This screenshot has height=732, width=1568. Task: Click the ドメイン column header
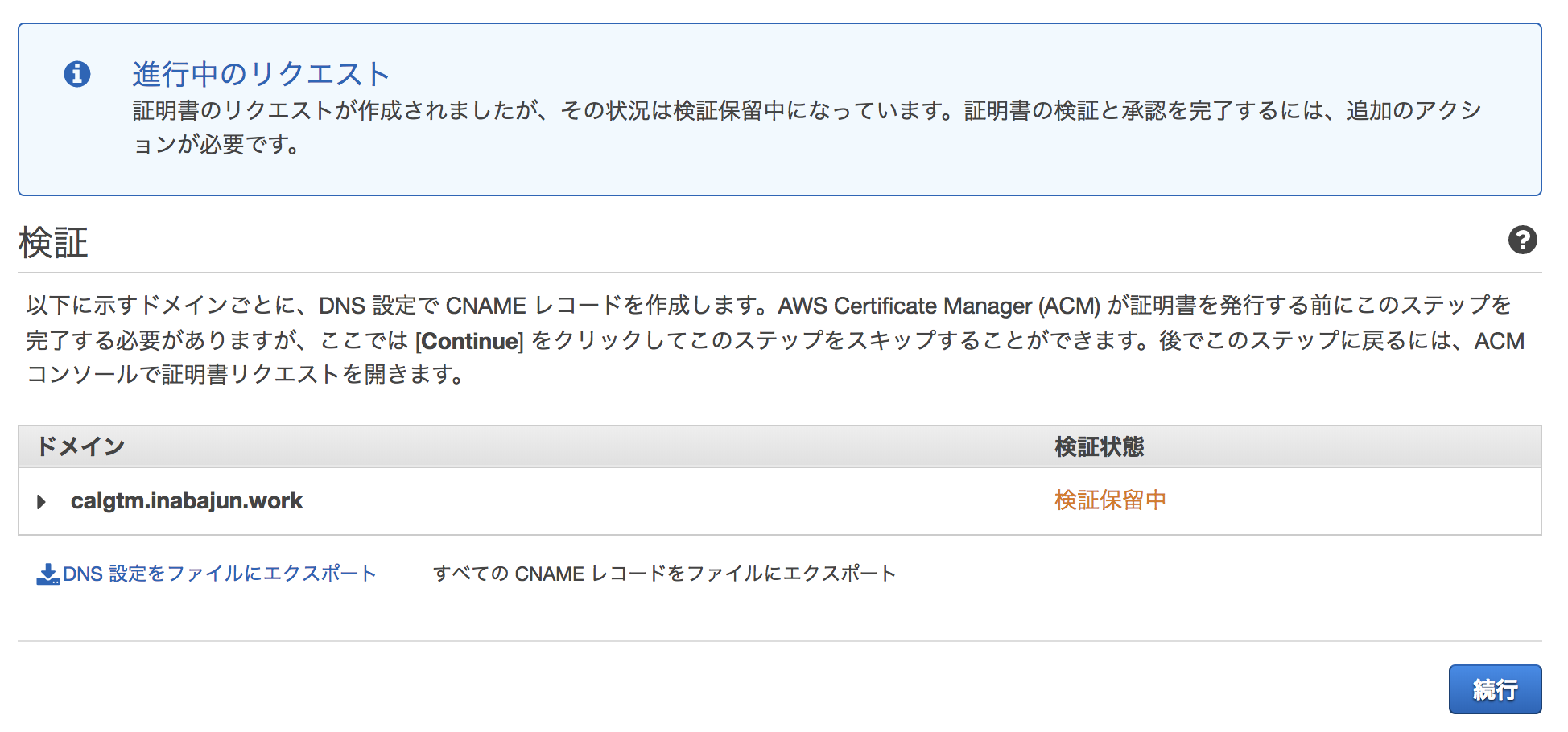pos(80,446)
